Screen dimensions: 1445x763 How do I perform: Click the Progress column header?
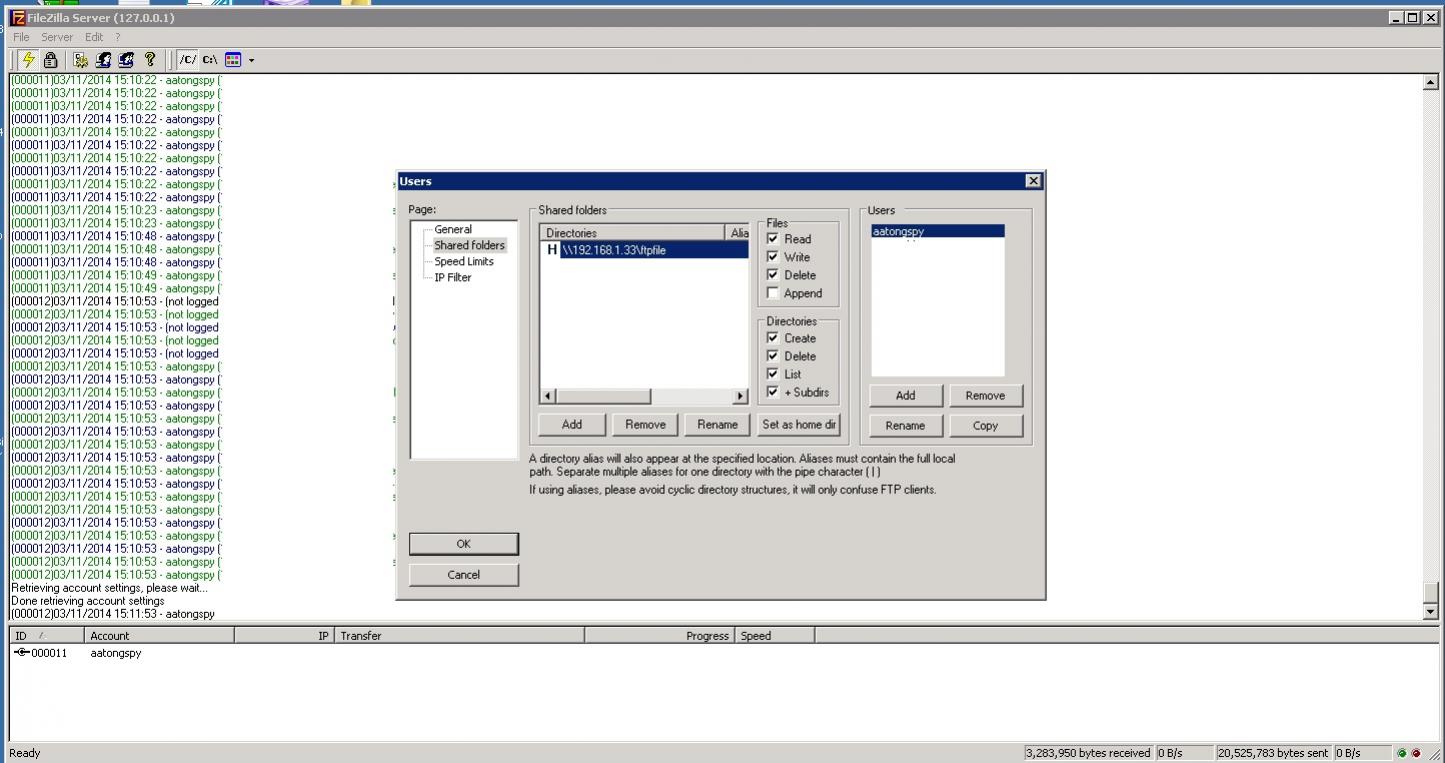coord(659,635)
